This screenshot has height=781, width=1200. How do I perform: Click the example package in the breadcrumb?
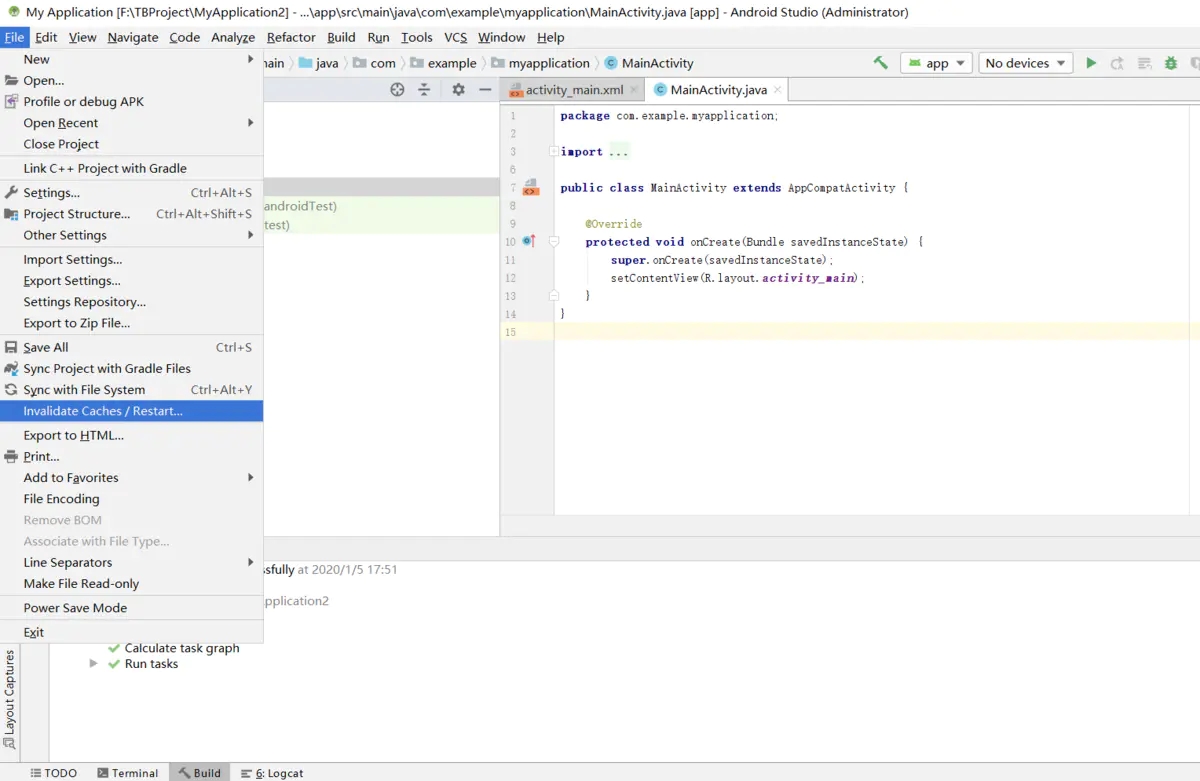443,63
